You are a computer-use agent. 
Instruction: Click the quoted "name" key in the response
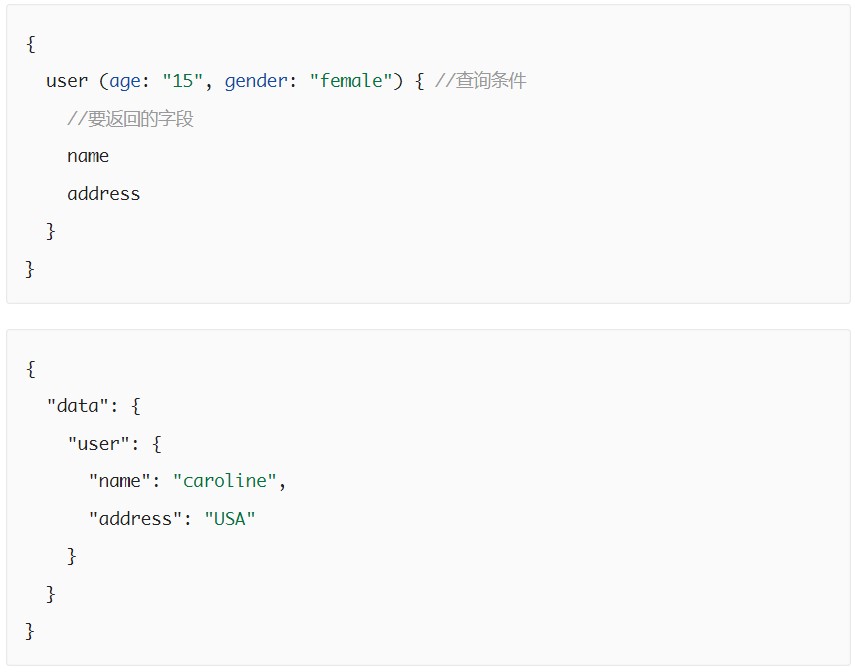[x=120, y=481]
